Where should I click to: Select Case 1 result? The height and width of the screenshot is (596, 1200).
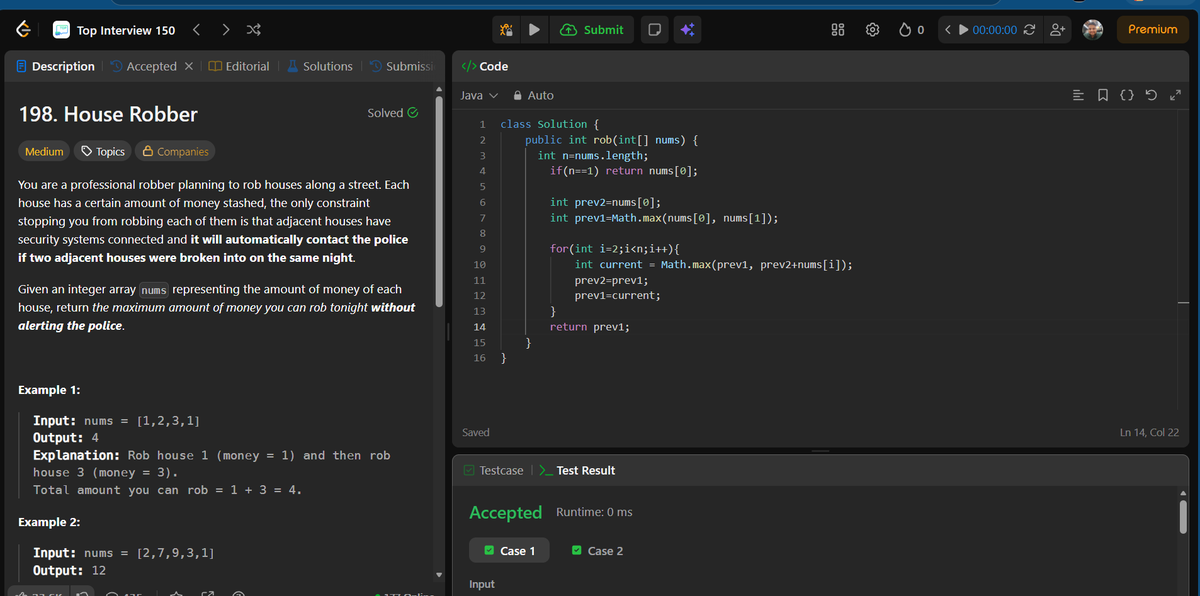pyautogui.click(x=510, y=551)
